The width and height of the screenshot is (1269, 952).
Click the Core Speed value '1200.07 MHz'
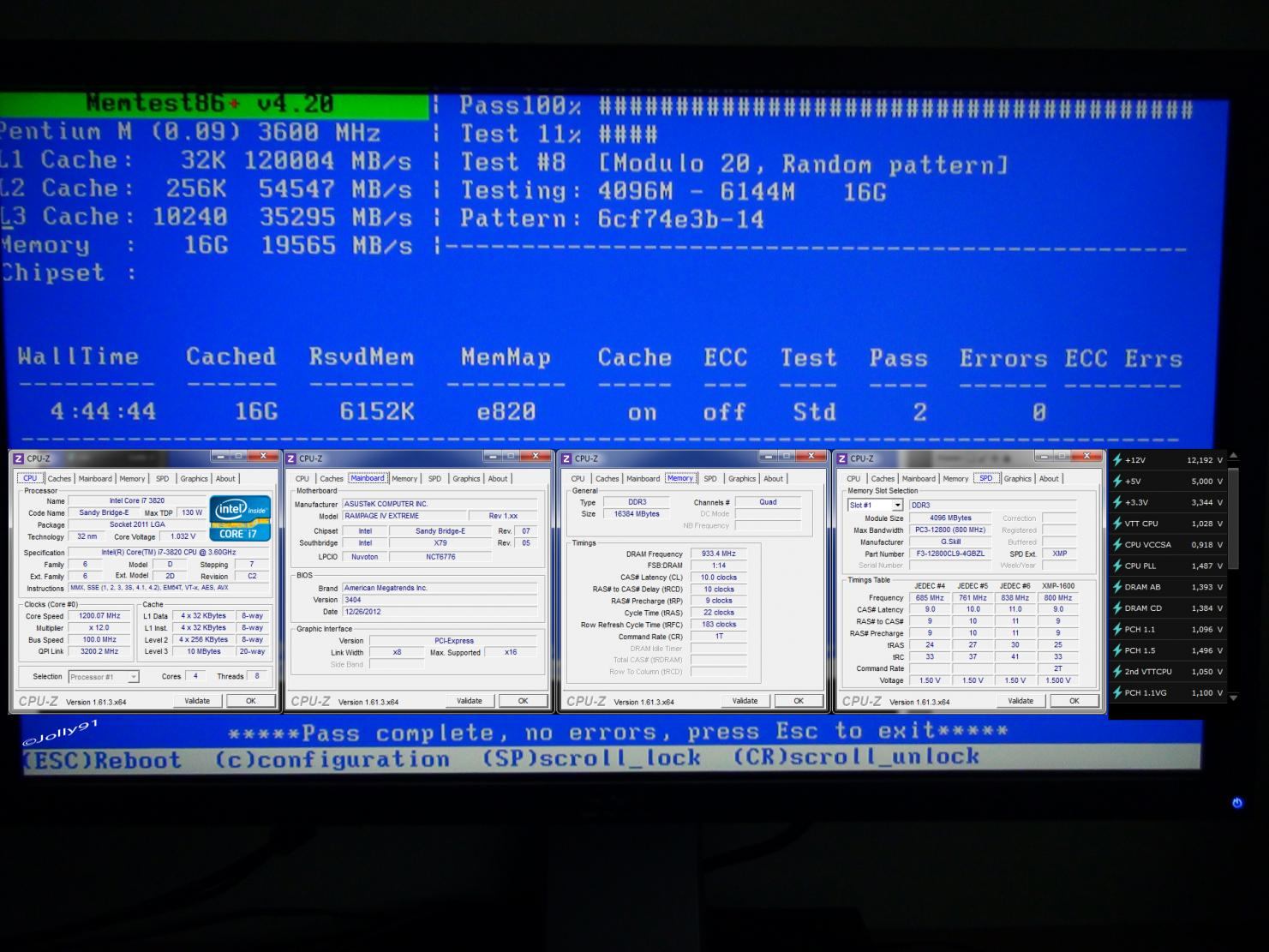[99, 616]
